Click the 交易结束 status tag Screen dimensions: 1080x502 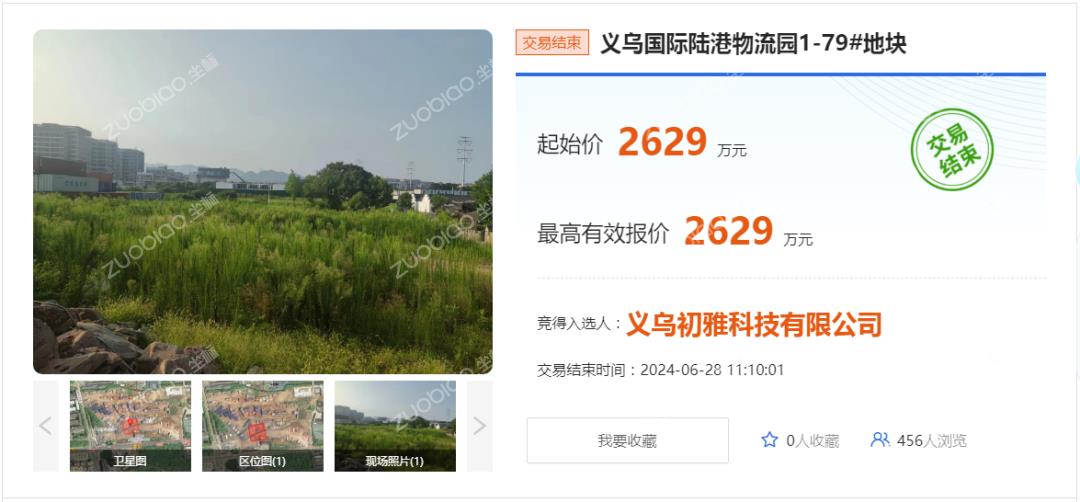click(552, 43)
